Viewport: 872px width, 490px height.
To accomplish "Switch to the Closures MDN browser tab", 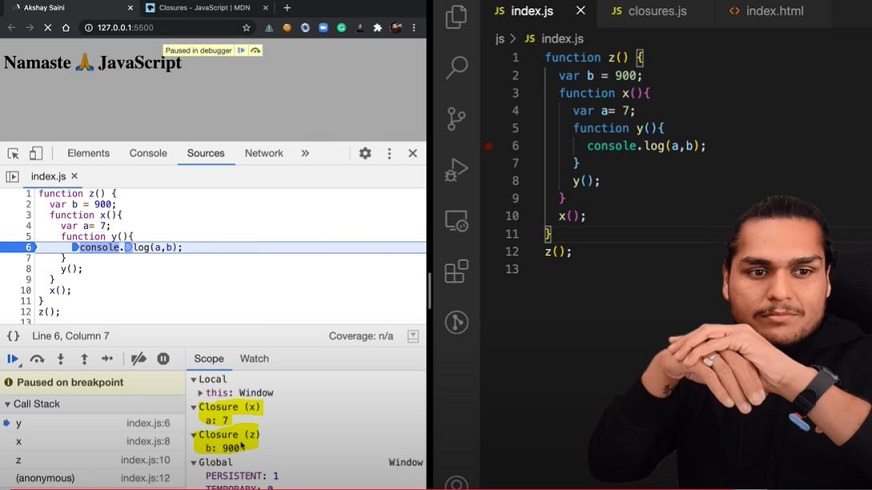I will [x=205, y=8].
